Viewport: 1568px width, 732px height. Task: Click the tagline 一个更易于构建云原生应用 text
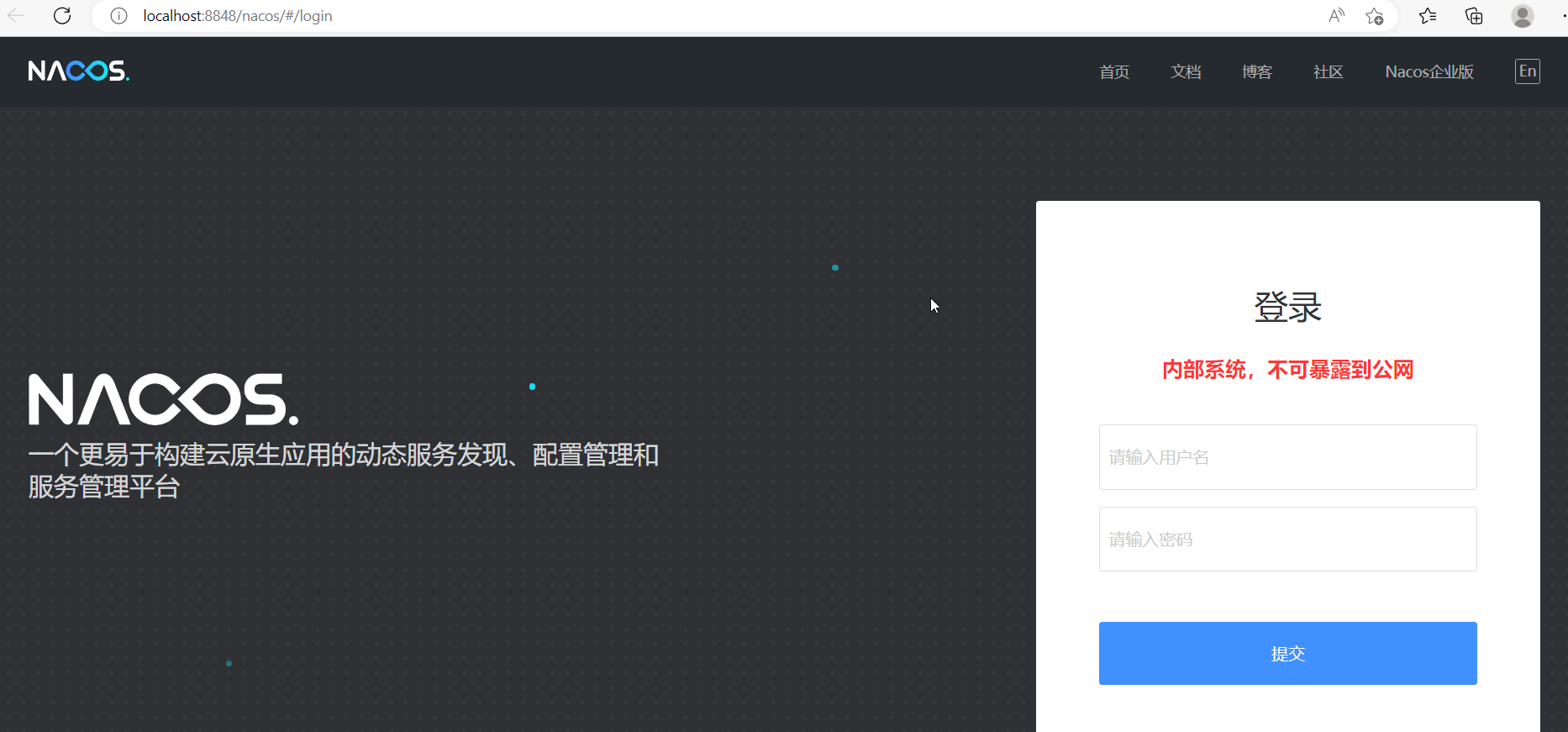[343, 471]
